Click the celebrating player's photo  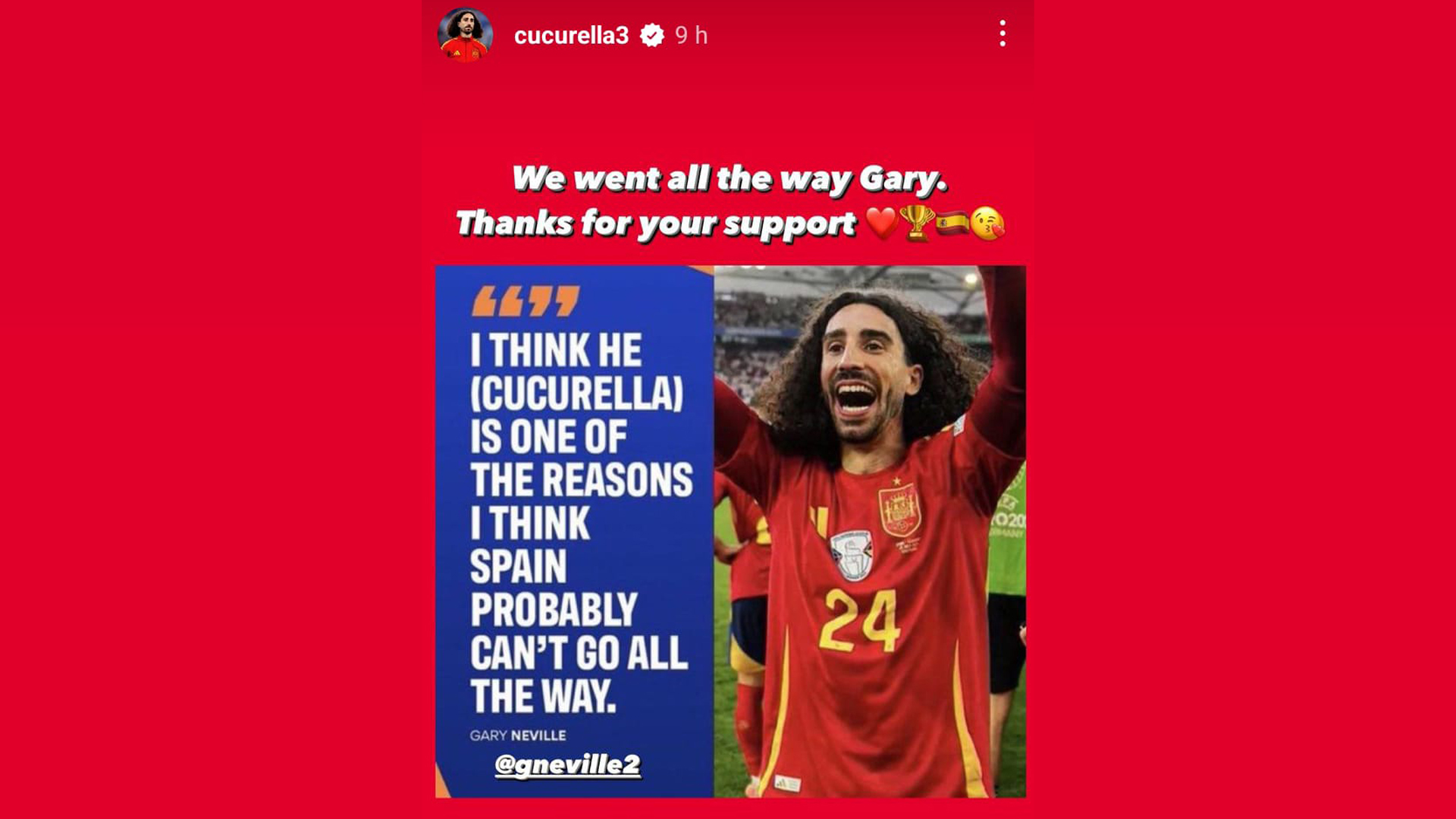point(870,531)
